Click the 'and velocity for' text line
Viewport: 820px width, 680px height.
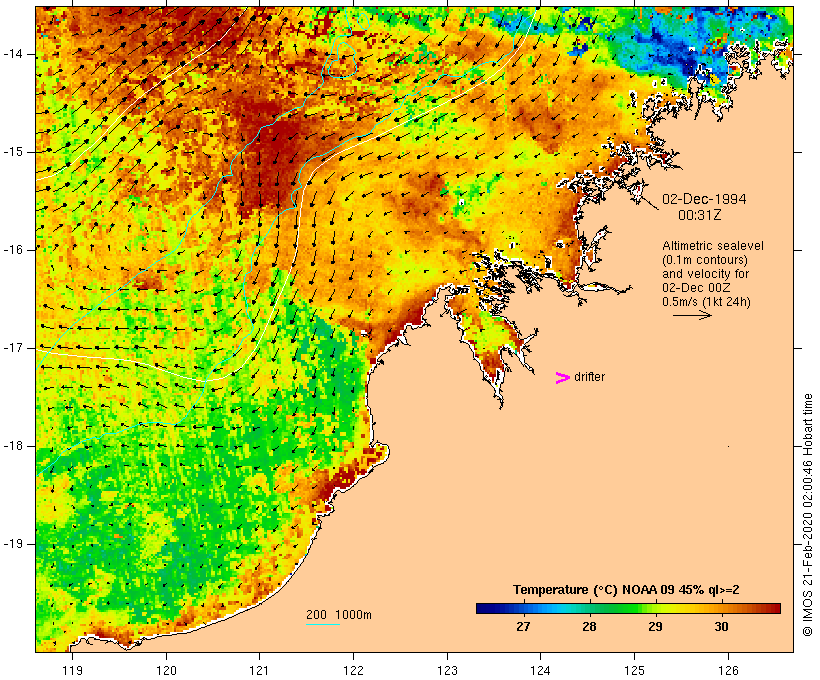pyautogui.click(x=705, y=274)
